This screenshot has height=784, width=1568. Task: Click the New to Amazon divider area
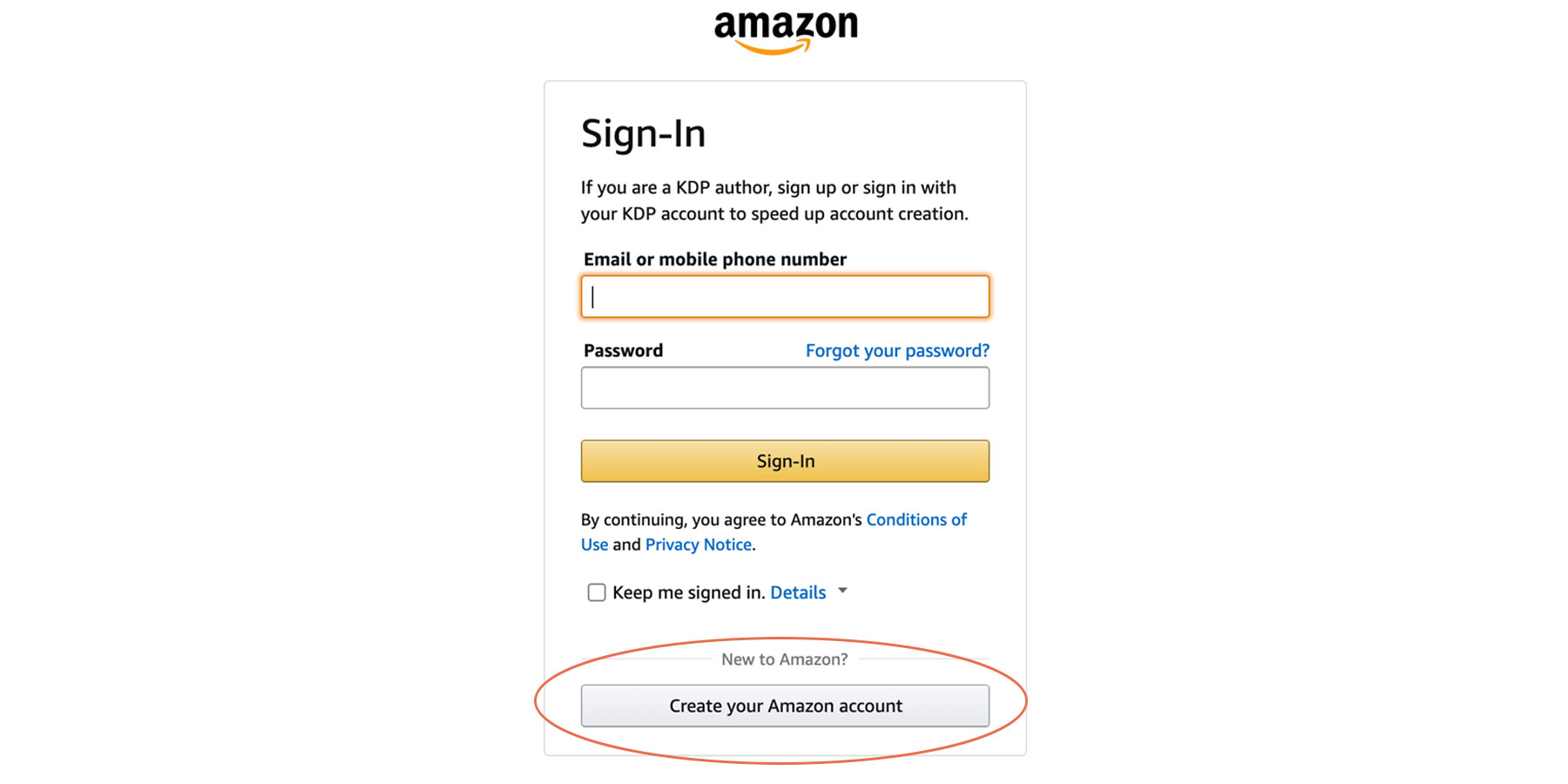(x=784, y=659)
